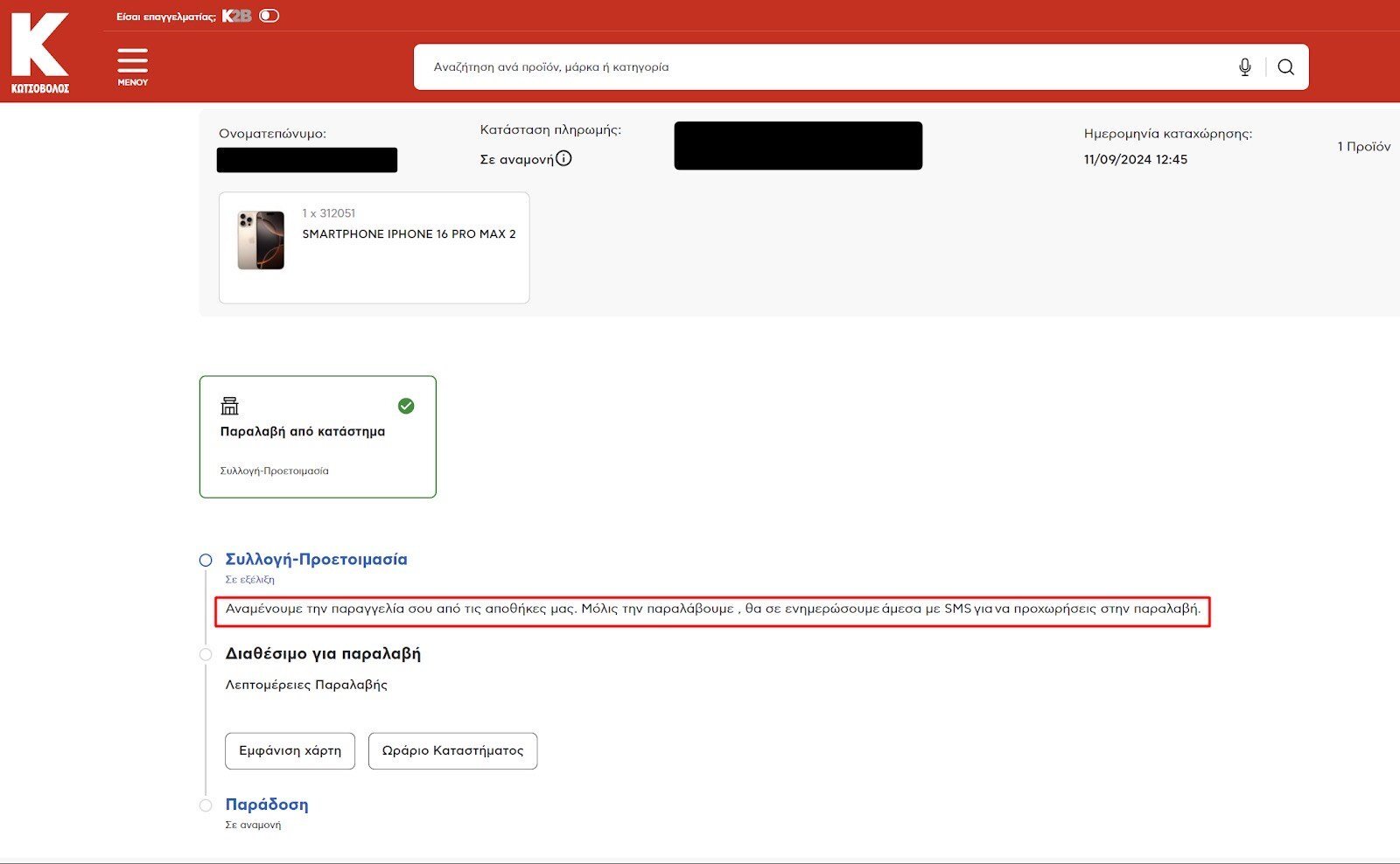The image size is (1400, 864).
Task: Click the Σε αναμονή payment status text
Action: (516, 159)
